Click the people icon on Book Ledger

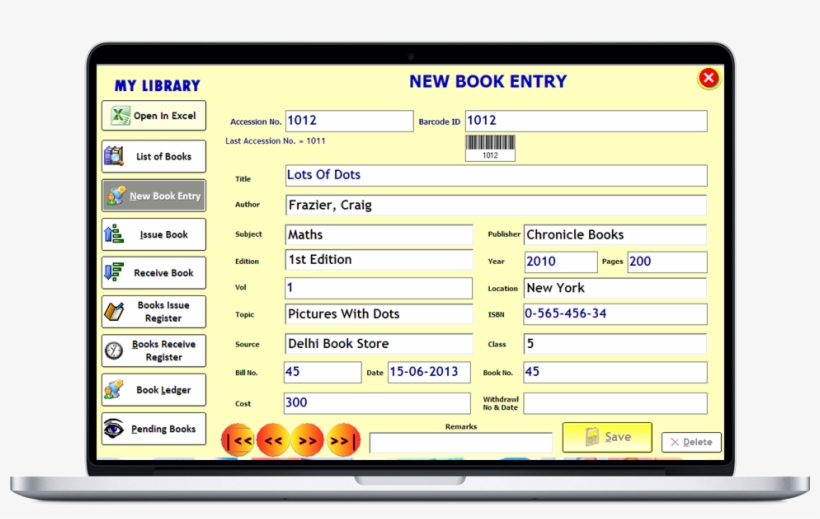point(113,390)
